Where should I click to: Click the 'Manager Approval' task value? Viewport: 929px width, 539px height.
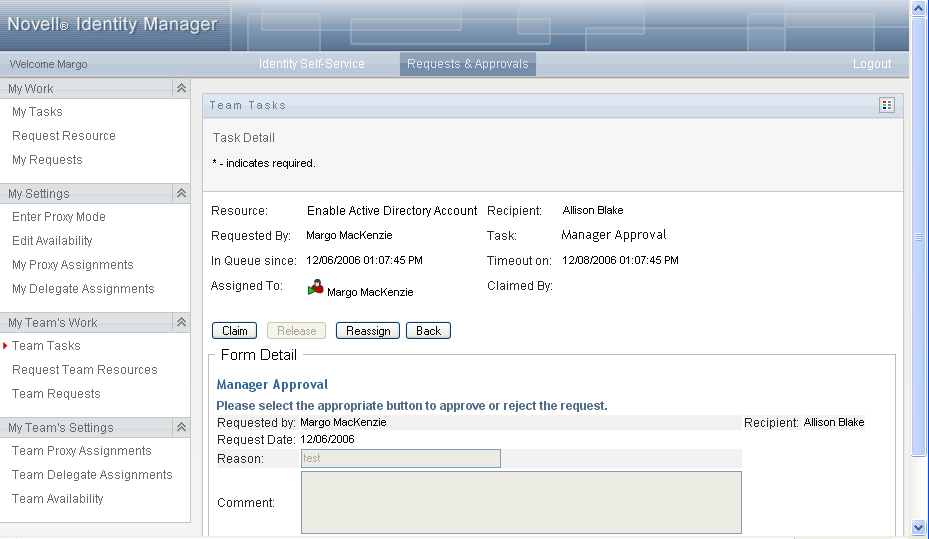point(614,235)
